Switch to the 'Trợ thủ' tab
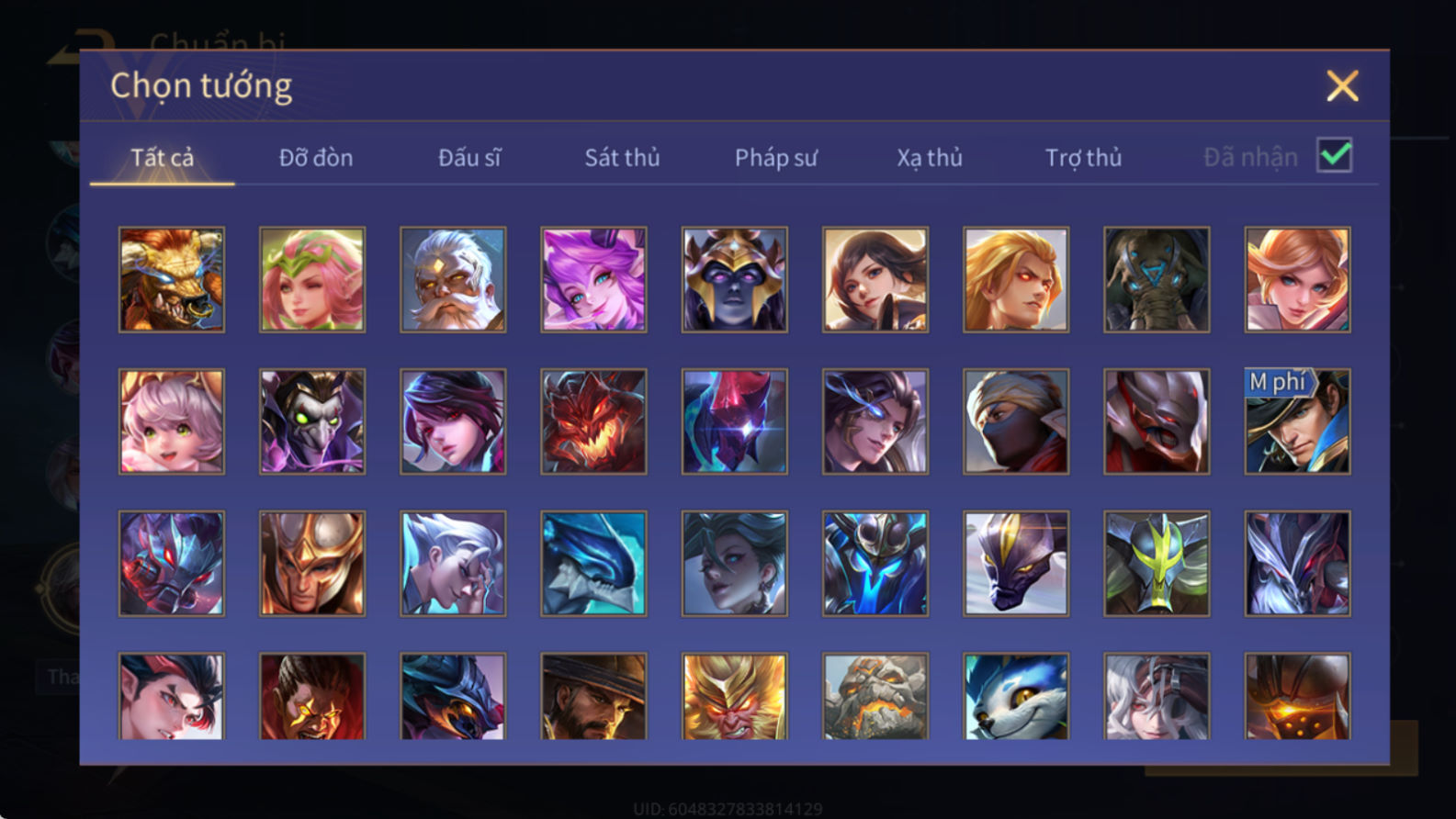 (1083, 158)
